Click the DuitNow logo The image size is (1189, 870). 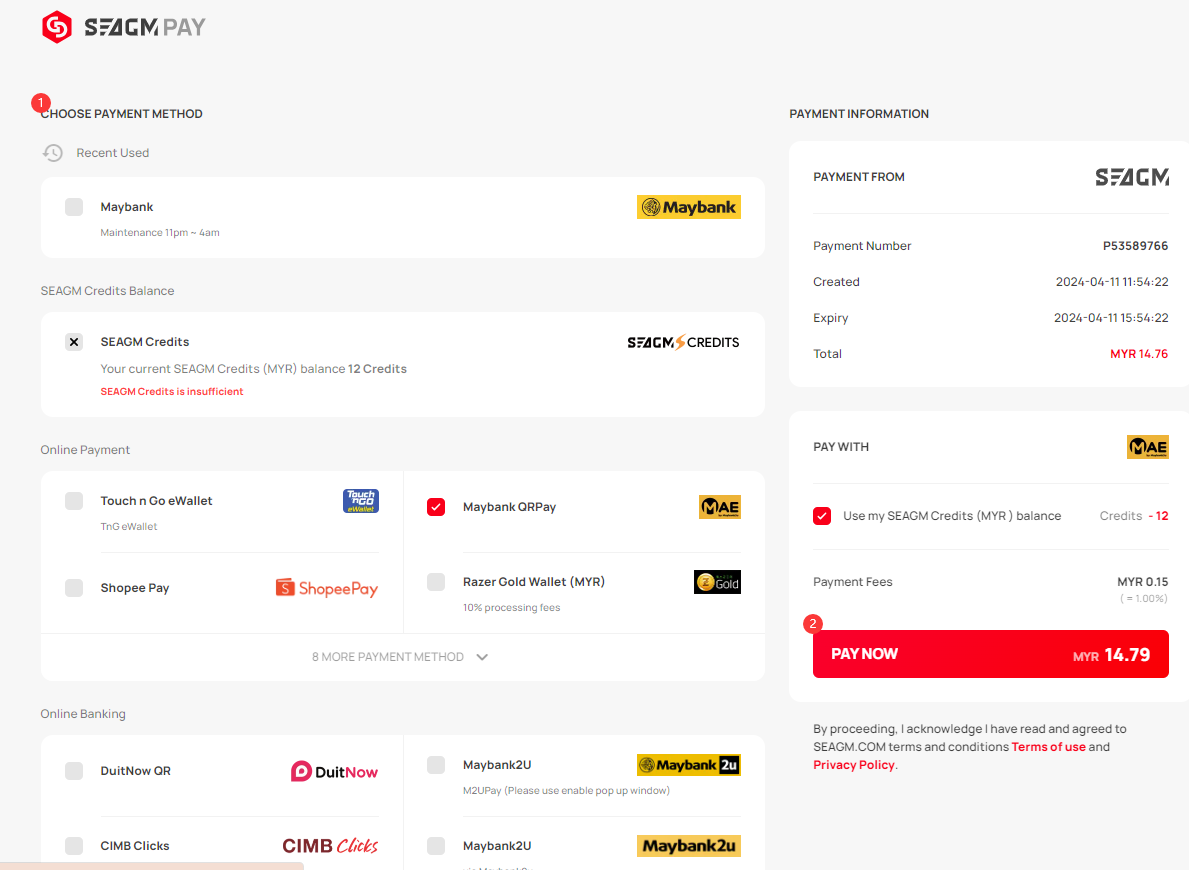pos(334,771)
